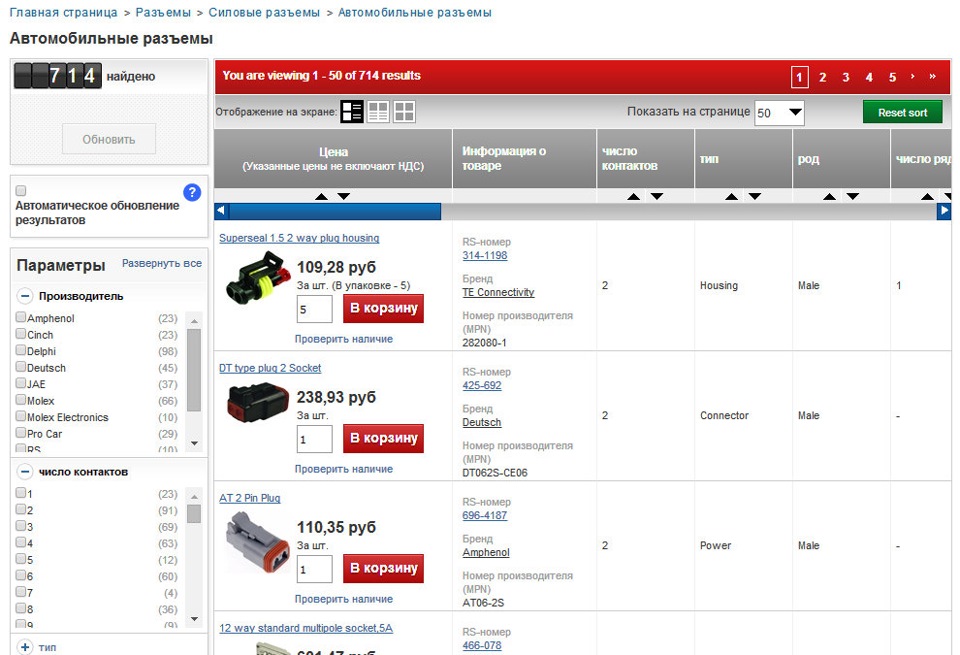Check 2 contacts filter checkbox
960x655 pixels.
(x=21, y=509)
